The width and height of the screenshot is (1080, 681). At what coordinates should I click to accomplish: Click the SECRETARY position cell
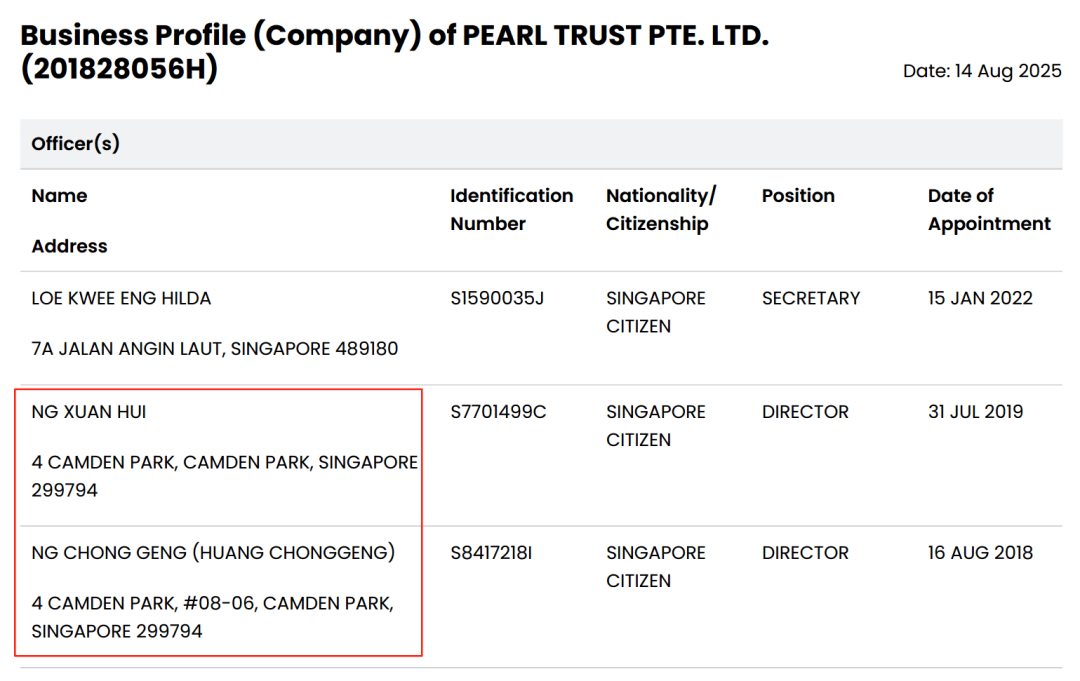click(x=811, y=299)
